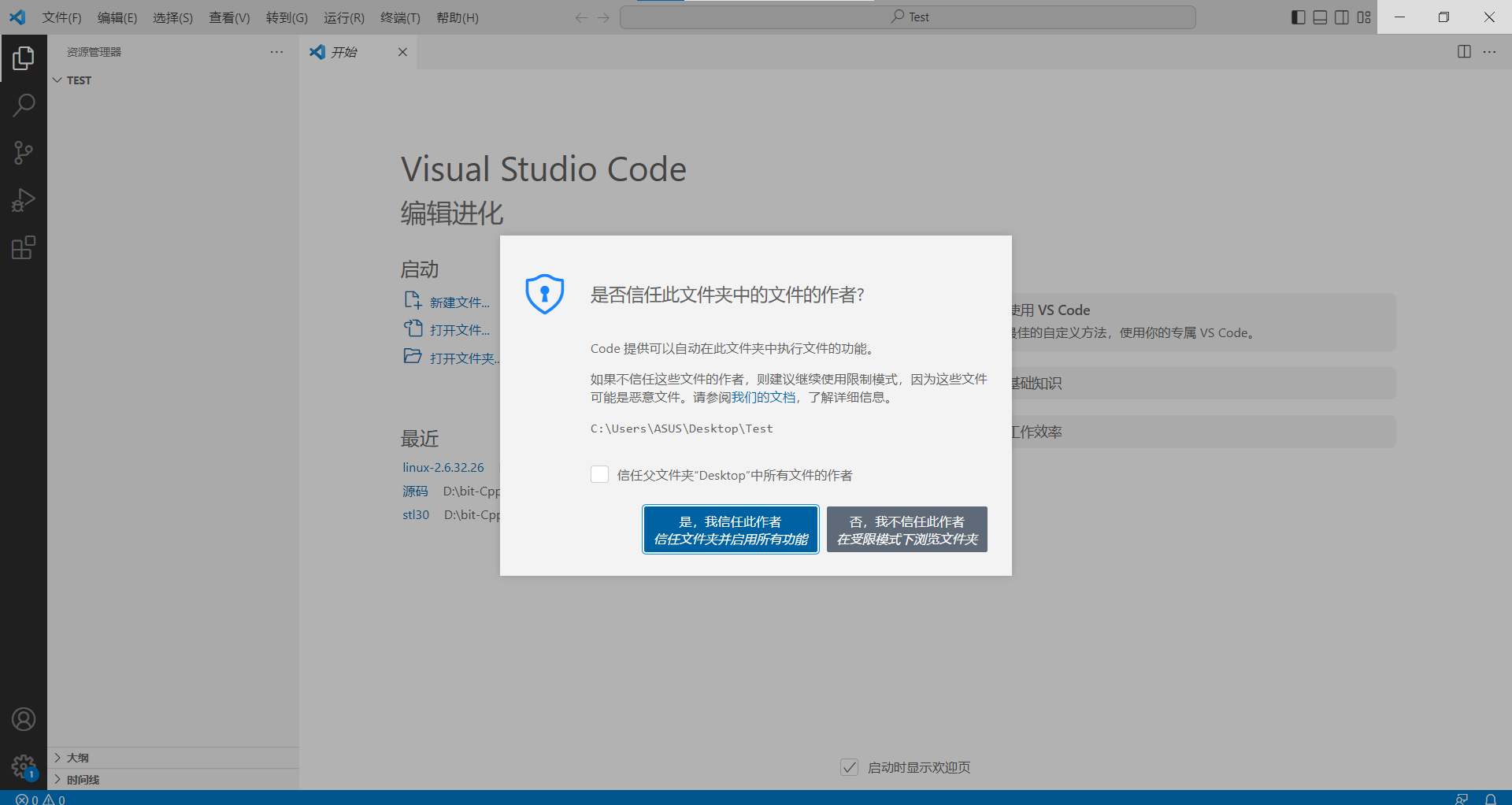
Task: Click the shield trust icon in dialog
Action: [x=545, y=294]
